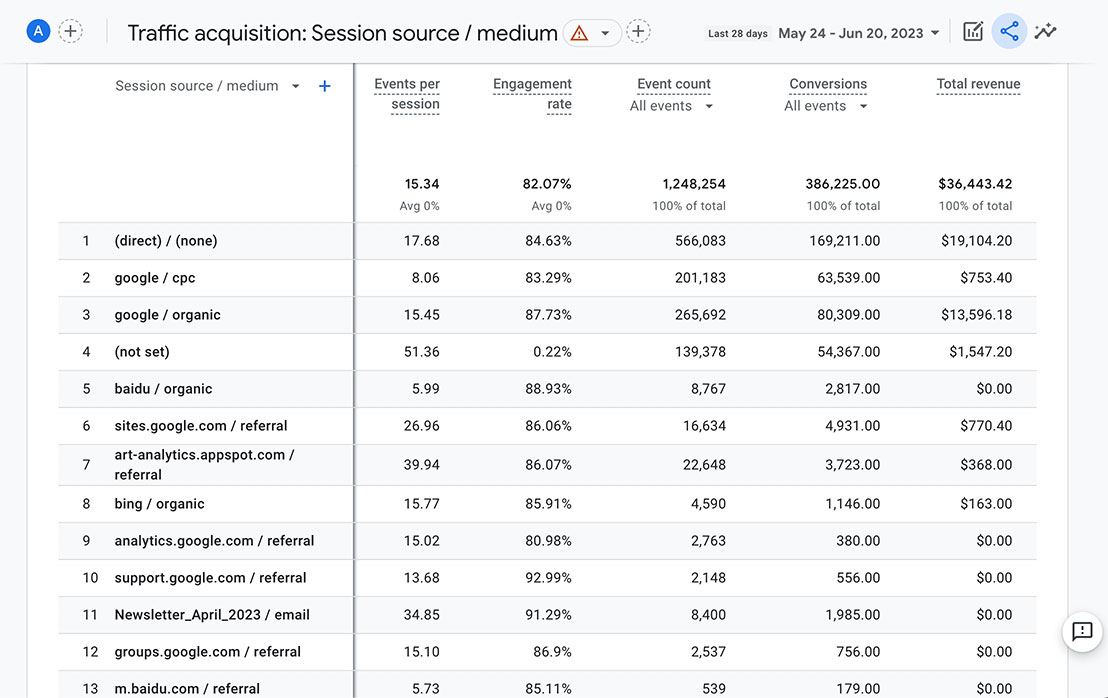Click the report title 'Traffic acquisition: Session source / medium'
This screenshot has width=1108, height=698.
click(x=342, y=33)
